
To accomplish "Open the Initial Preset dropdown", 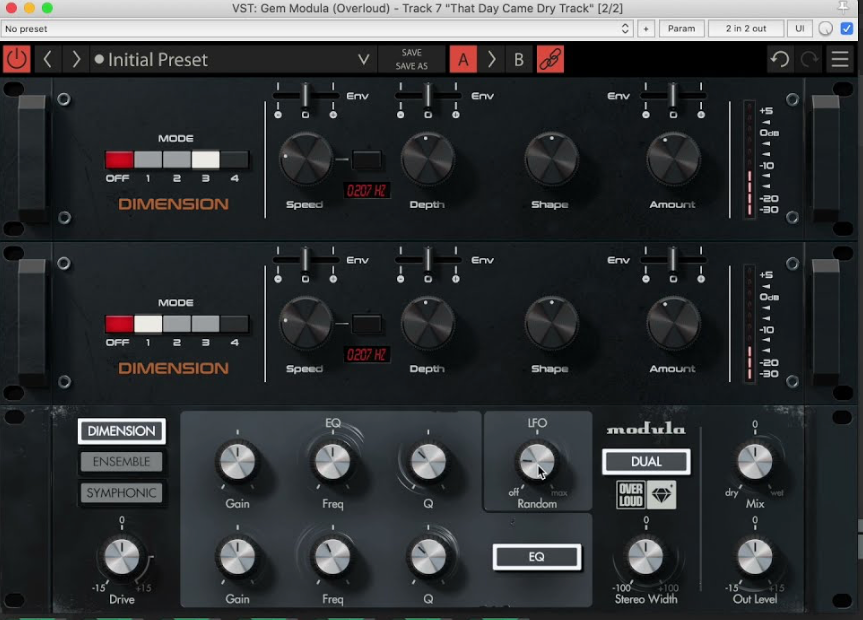I will pos(233,59).
